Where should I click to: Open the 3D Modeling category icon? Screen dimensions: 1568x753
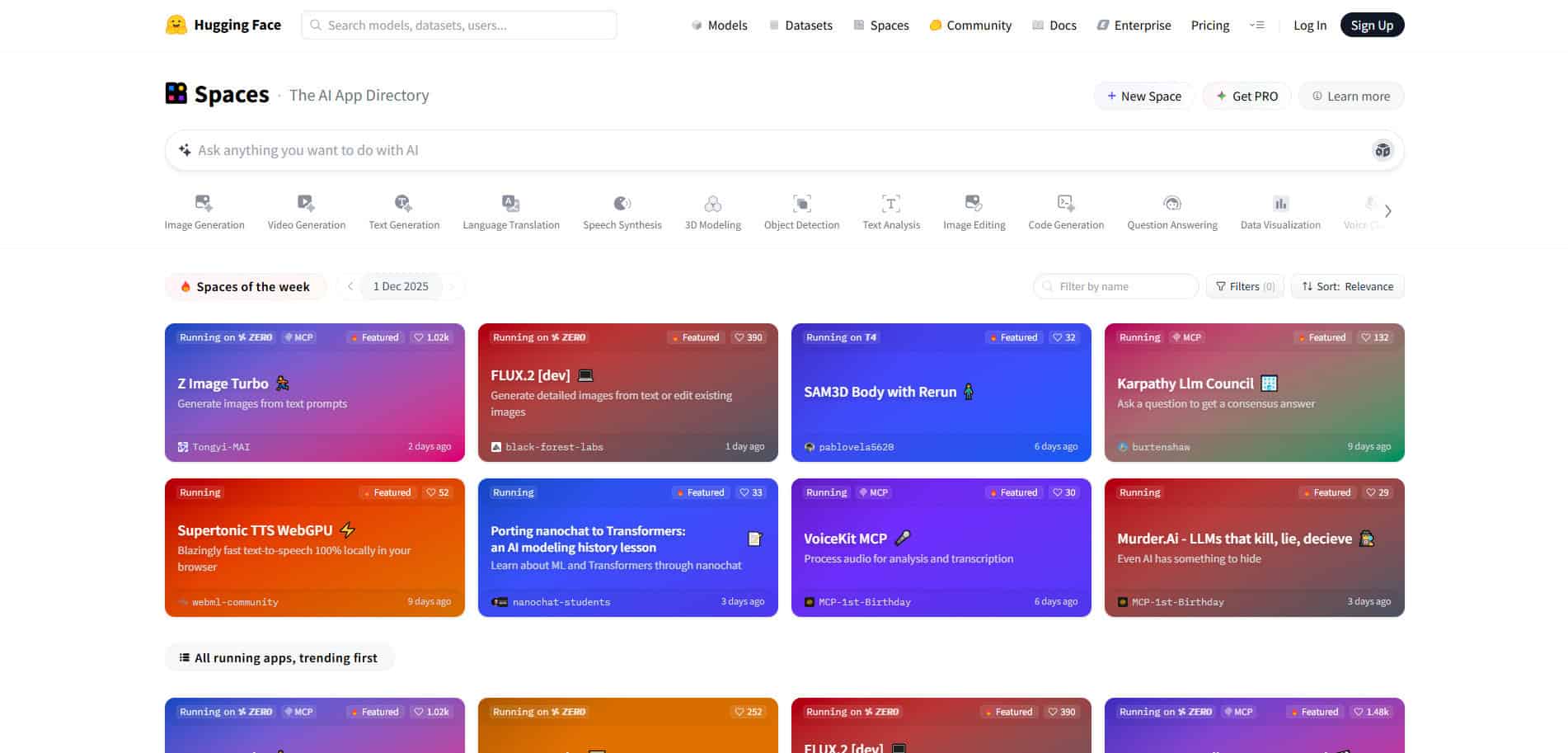click(713, 203)
